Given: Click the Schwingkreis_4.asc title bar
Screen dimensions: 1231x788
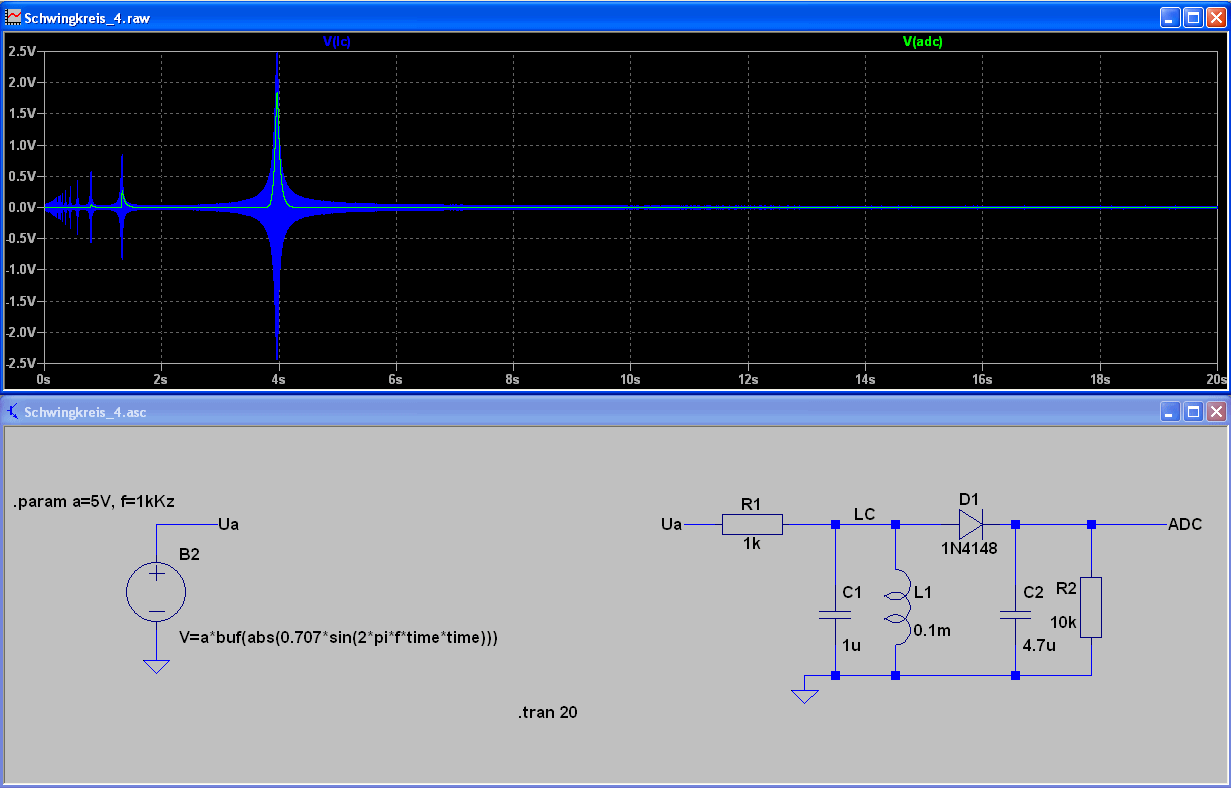Looking at the screenshot, I should pos(615,412).
